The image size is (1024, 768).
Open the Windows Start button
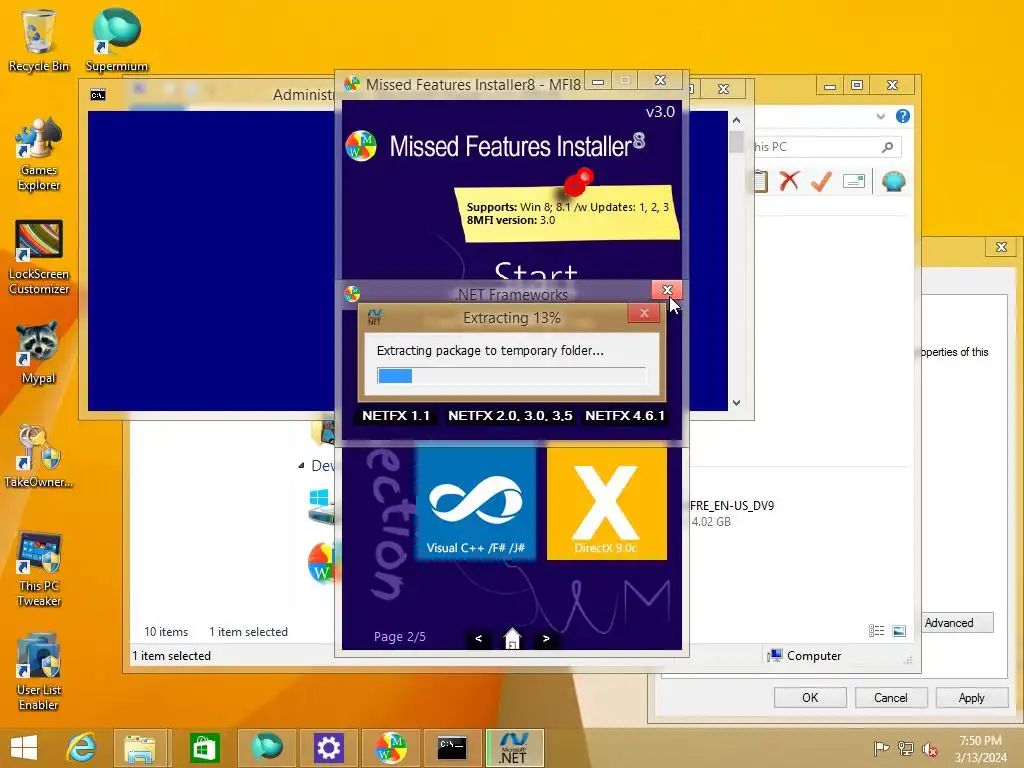24,748
